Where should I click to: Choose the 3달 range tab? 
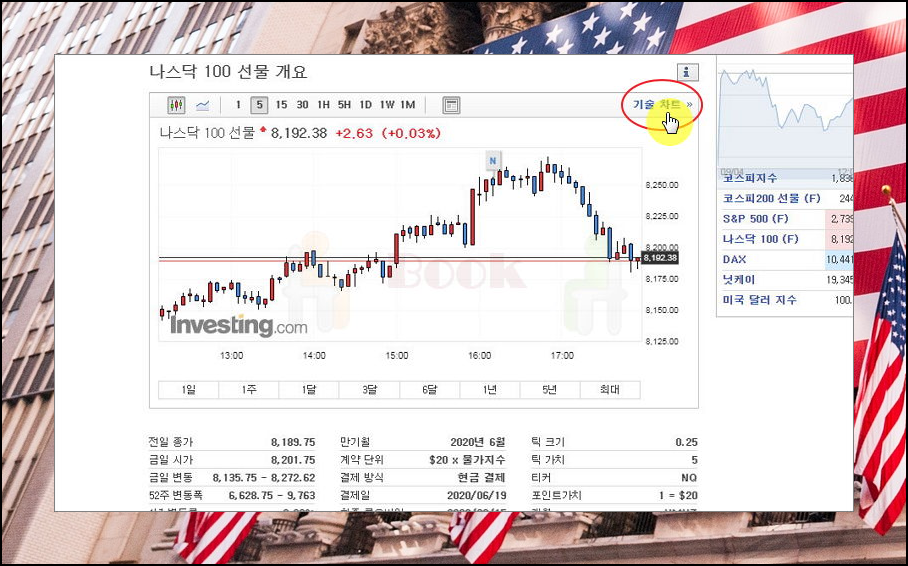pos(369,390)
